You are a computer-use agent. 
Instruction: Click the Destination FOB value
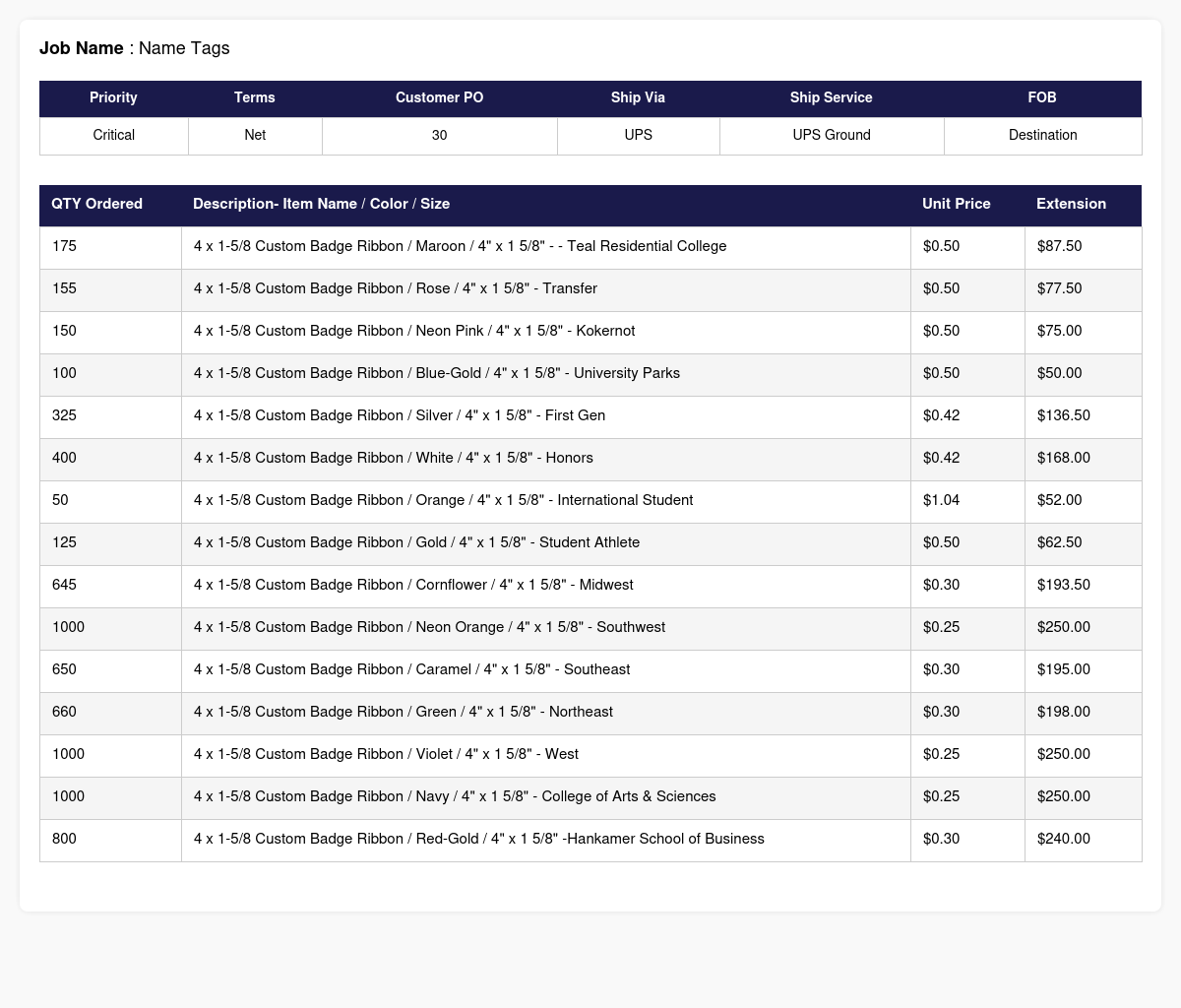click(x=1043, y=136)
